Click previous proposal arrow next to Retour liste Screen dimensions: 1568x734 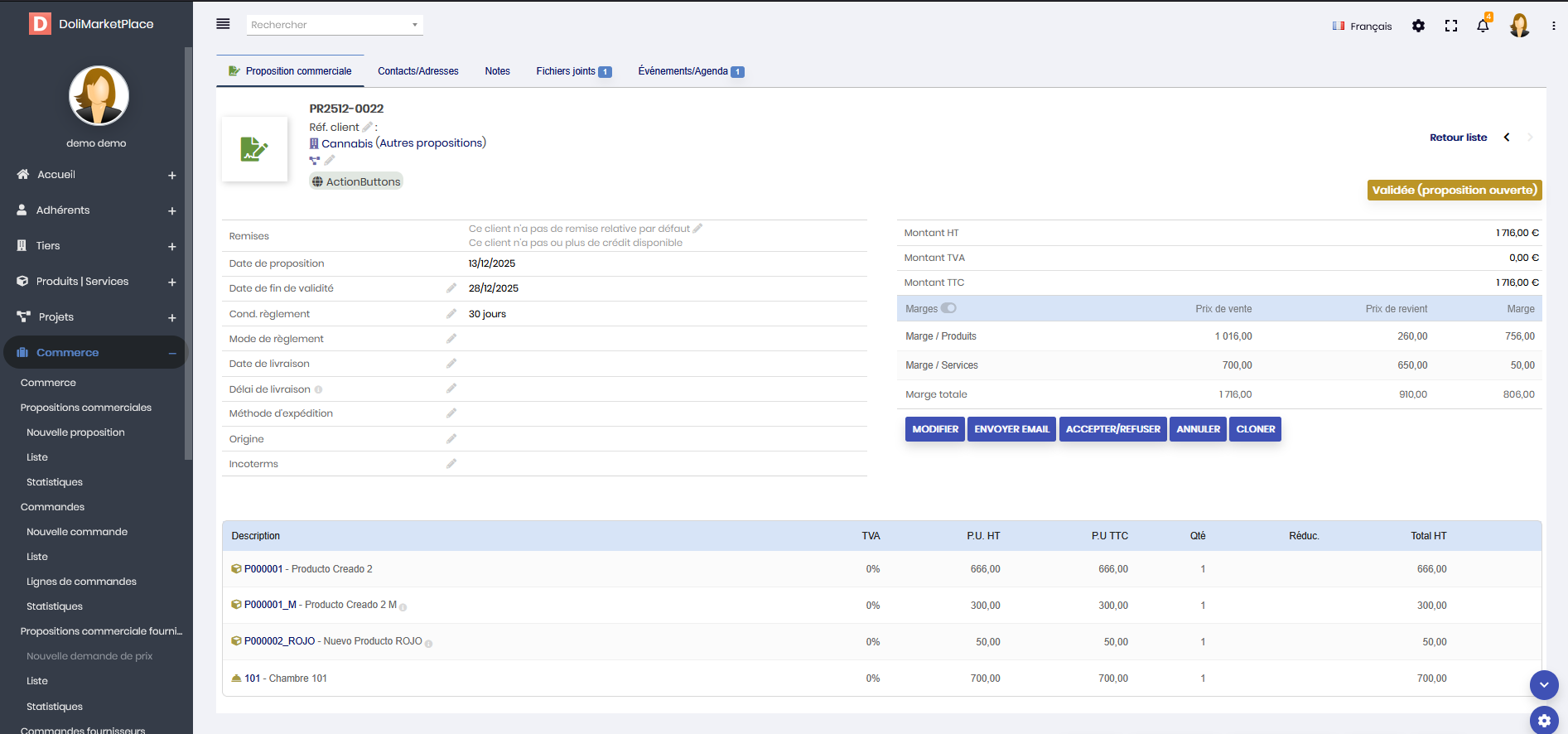tap(1507, 138)
